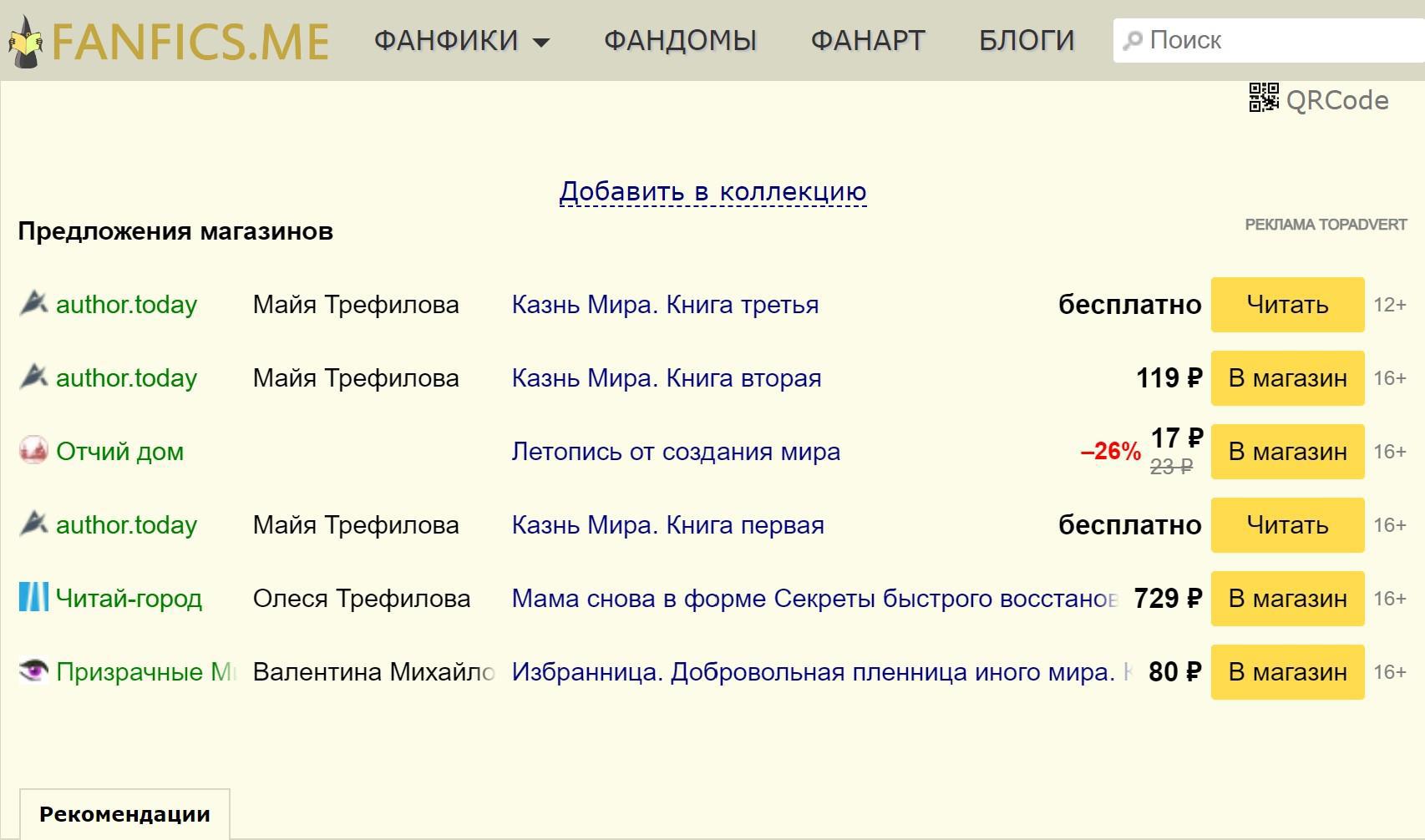Click author Майя Трефилова in Книга третья row
The image size is (1425, 840).
click(356, 305)
